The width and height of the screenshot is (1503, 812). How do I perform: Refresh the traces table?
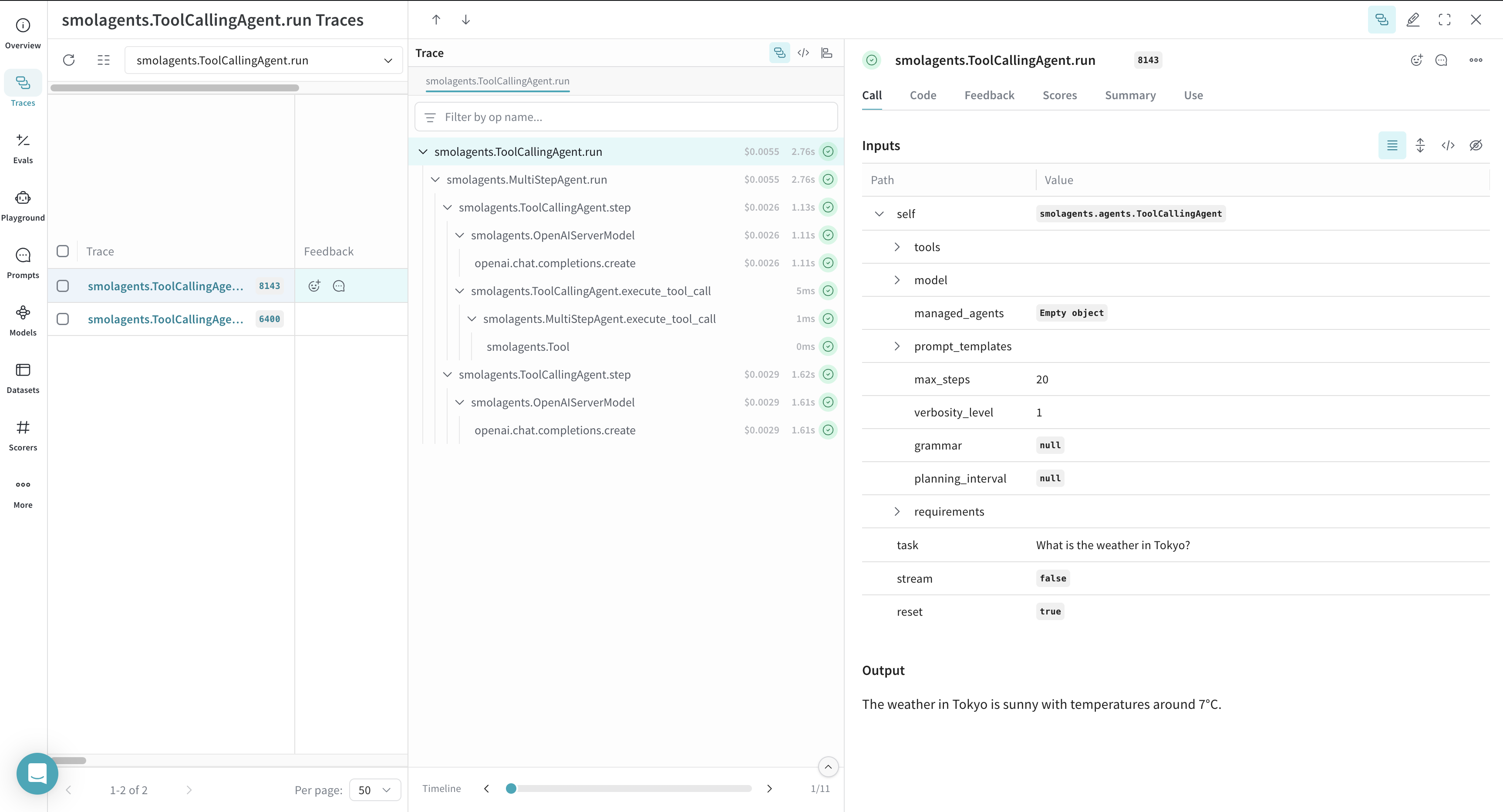[x=69, y=60]
